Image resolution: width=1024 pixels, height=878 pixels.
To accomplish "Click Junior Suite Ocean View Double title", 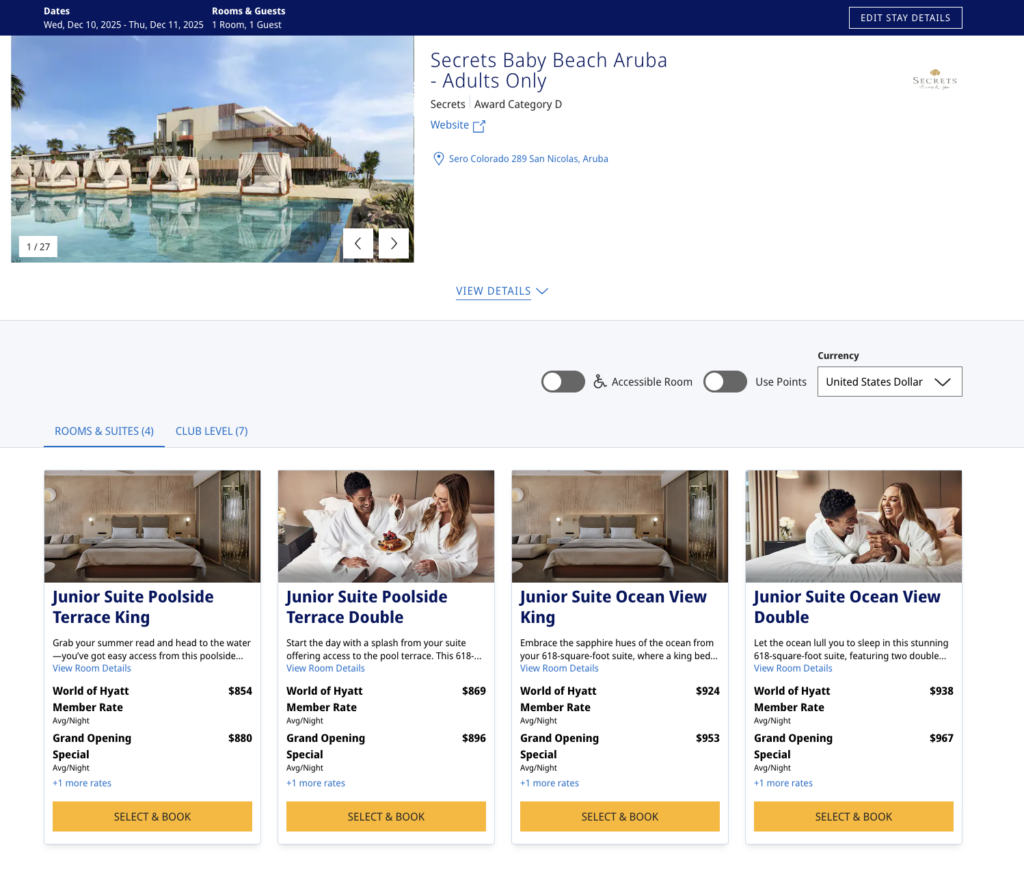I will [847, 607].
